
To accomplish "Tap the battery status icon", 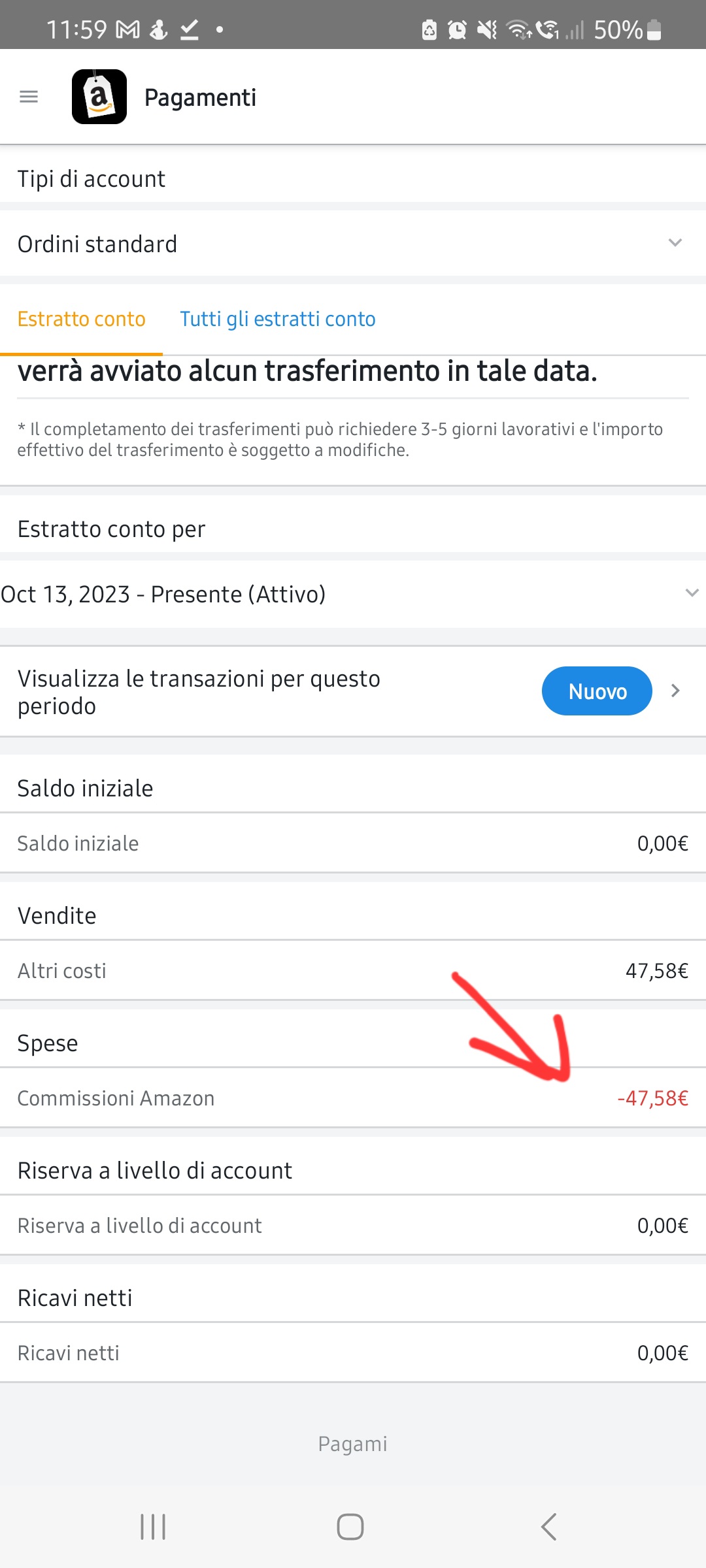I will pyautogui.click(x=654, y=29).
